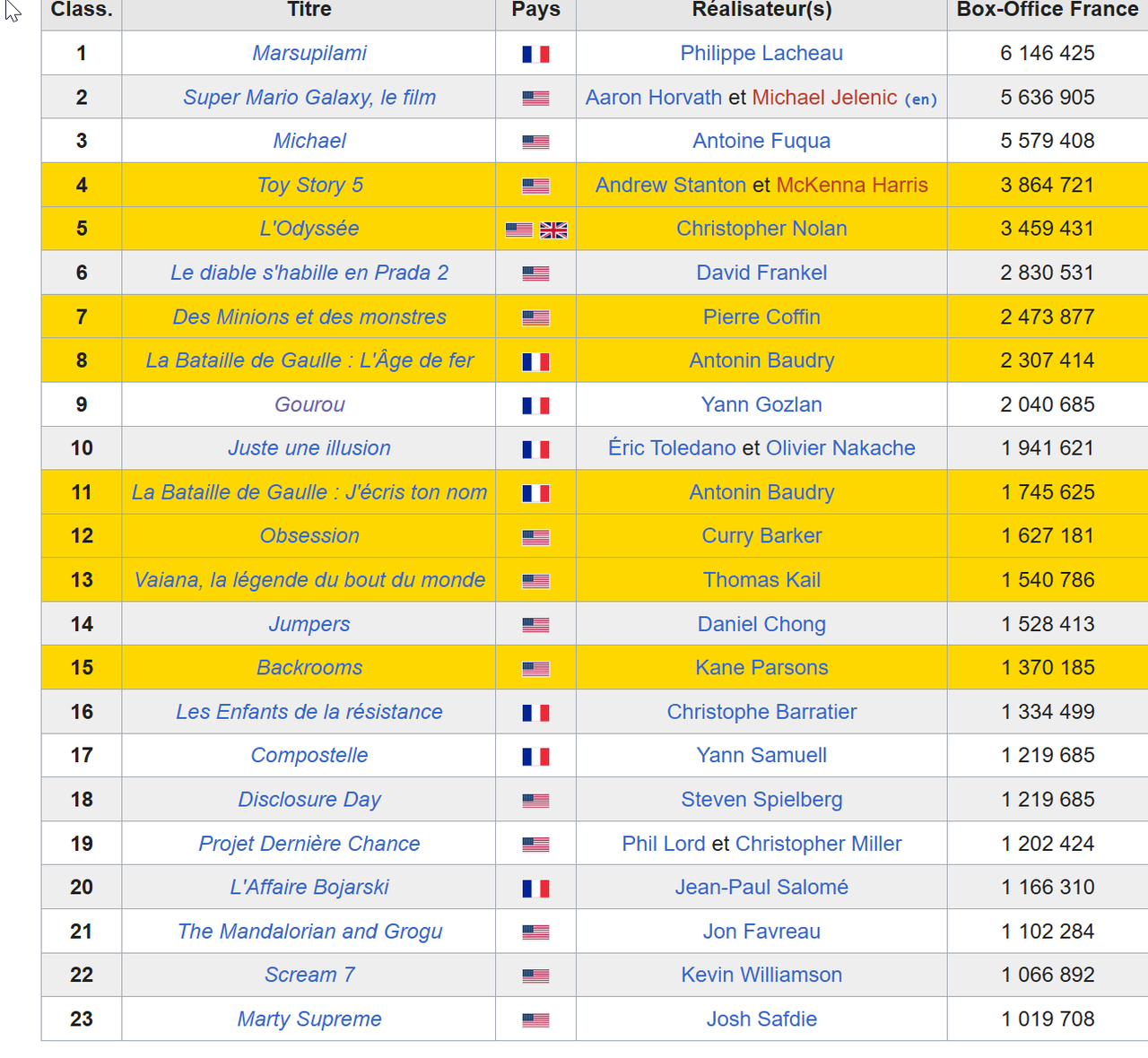Click the US flag in the Pierre Coffin row
1148x1058 pixels.
535,318
